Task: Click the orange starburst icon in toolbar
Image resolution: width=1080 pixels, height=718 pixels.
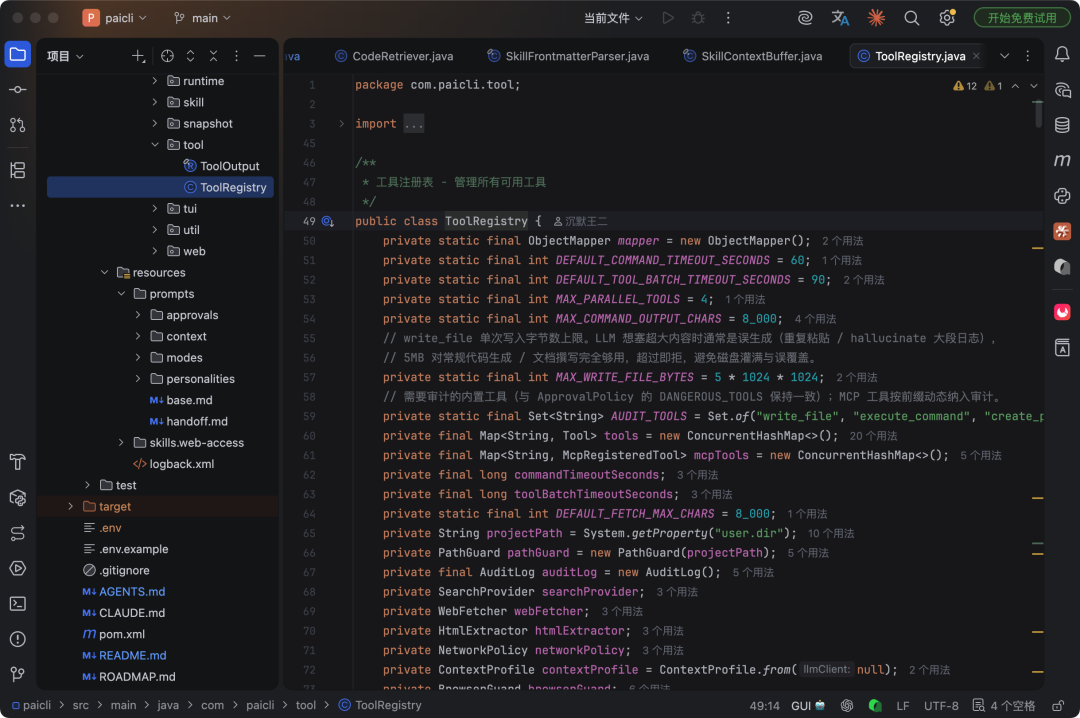Action: (876, 18)
